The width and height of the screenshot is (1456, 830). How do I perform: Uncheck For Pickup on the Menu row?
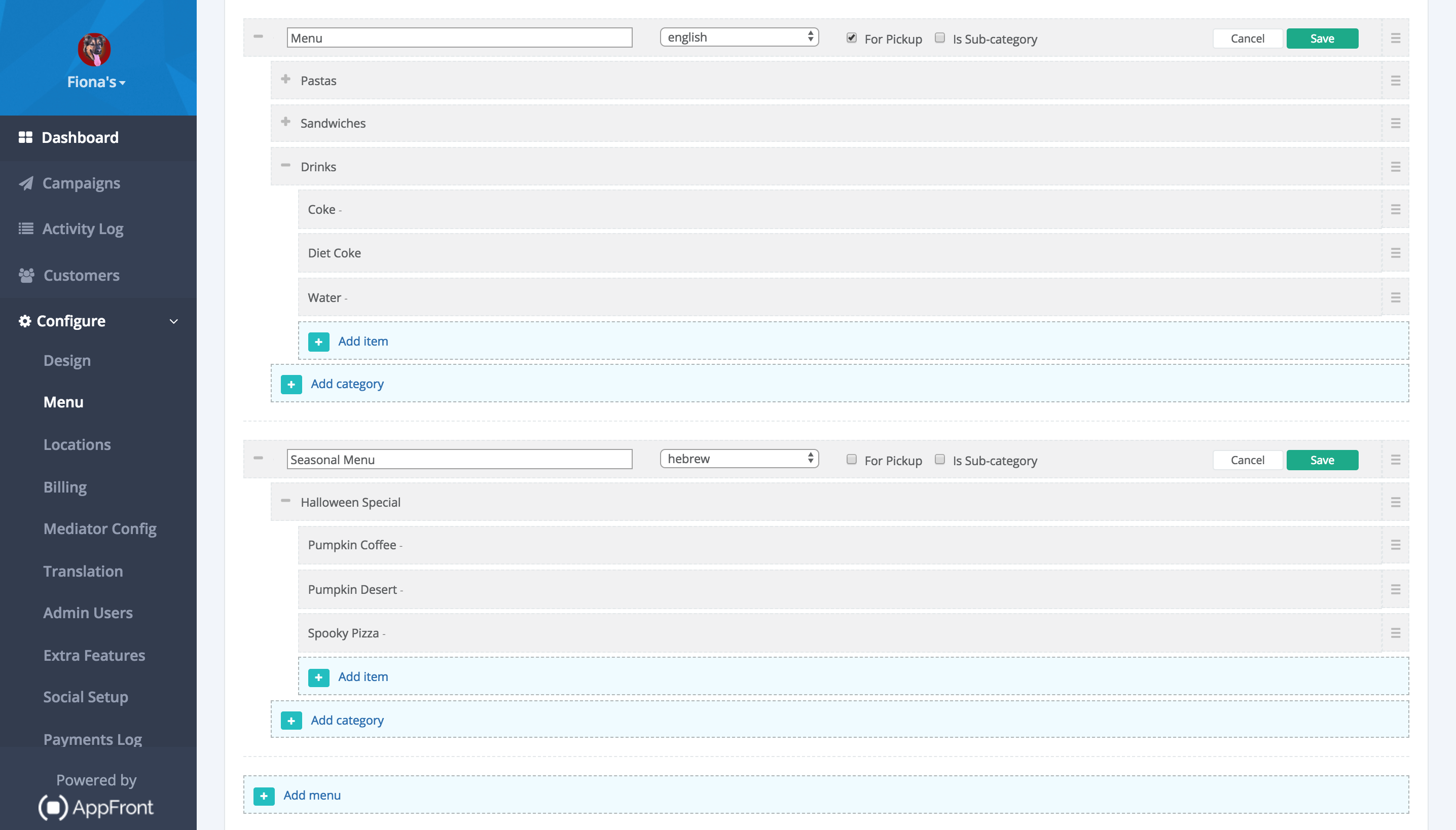(851, 37)
